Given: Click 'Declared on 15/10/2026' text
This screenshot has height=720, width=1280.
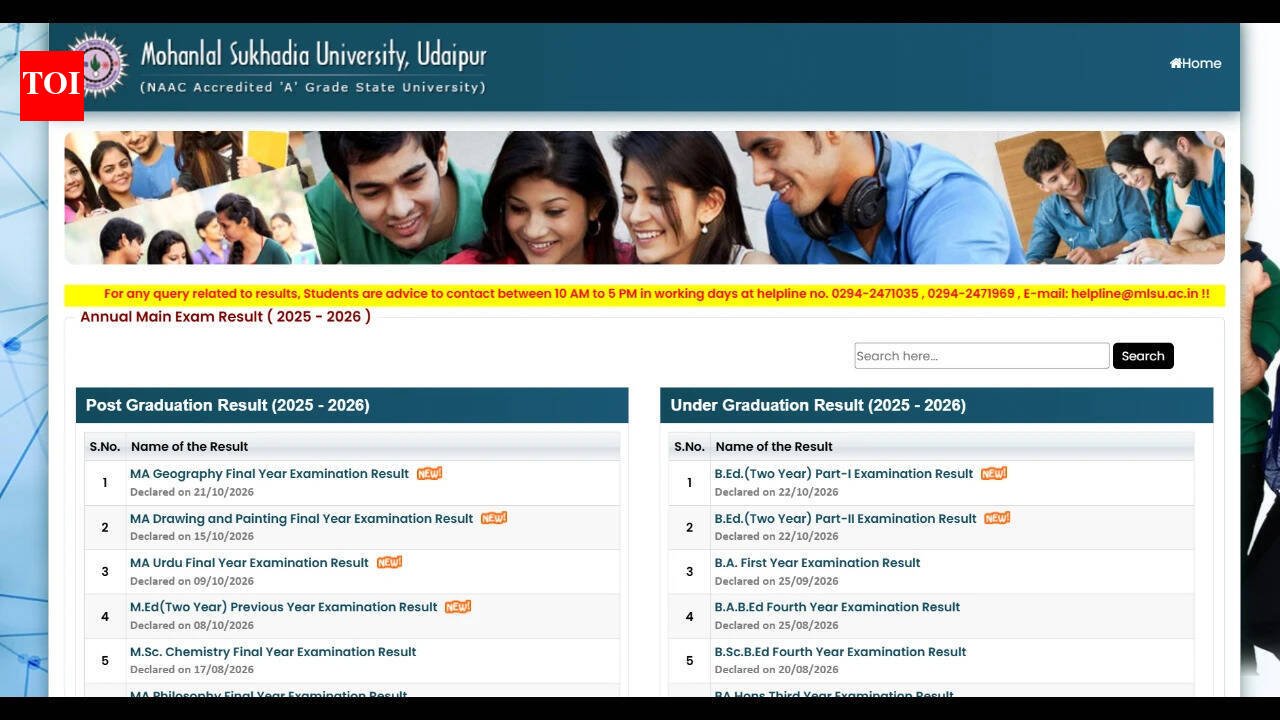Looking at the screenshot, I should tap(191, 537).
